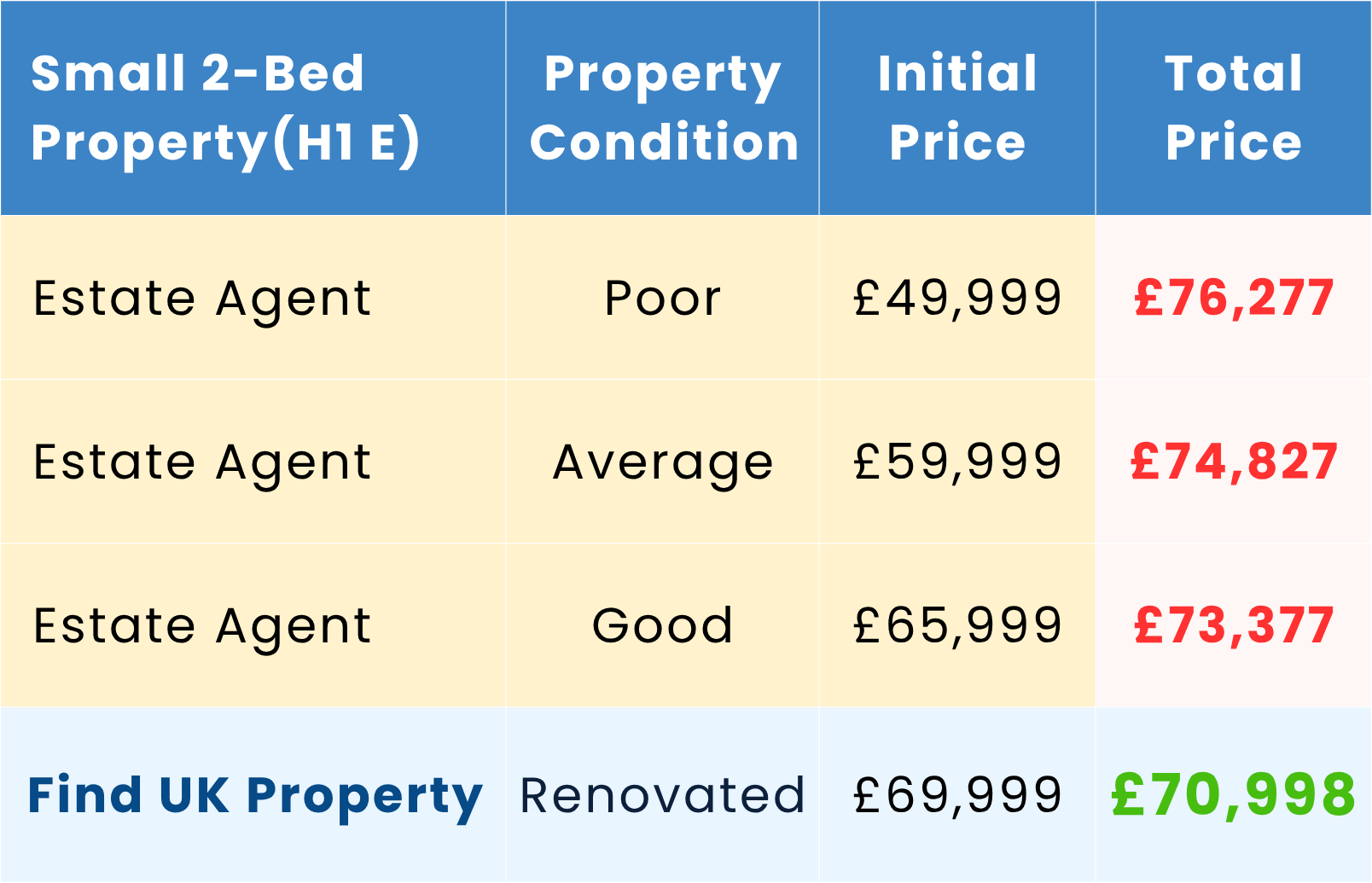
Task: Select the 'Good' condition cell
Action: tap(663, 625)
